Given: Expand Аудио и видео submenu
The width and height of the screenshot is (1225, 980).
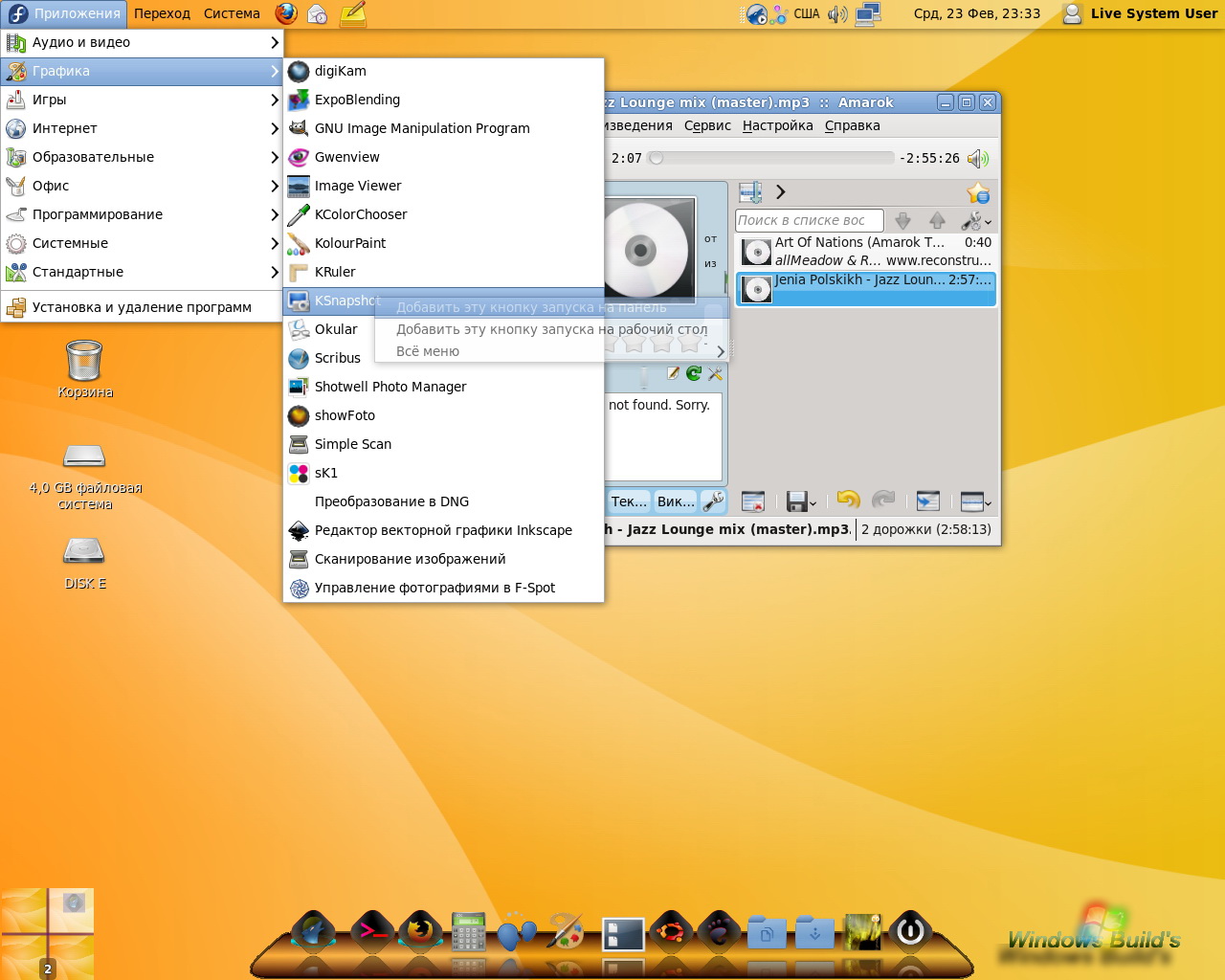Looking at the screenshot, I should coord(143,42).
